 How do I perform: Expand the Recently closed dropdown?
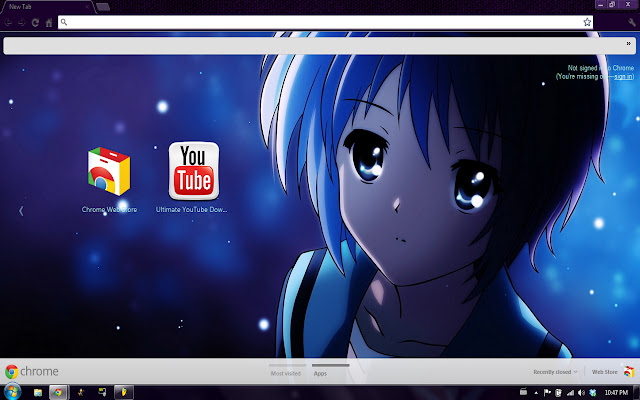point(556,372)
